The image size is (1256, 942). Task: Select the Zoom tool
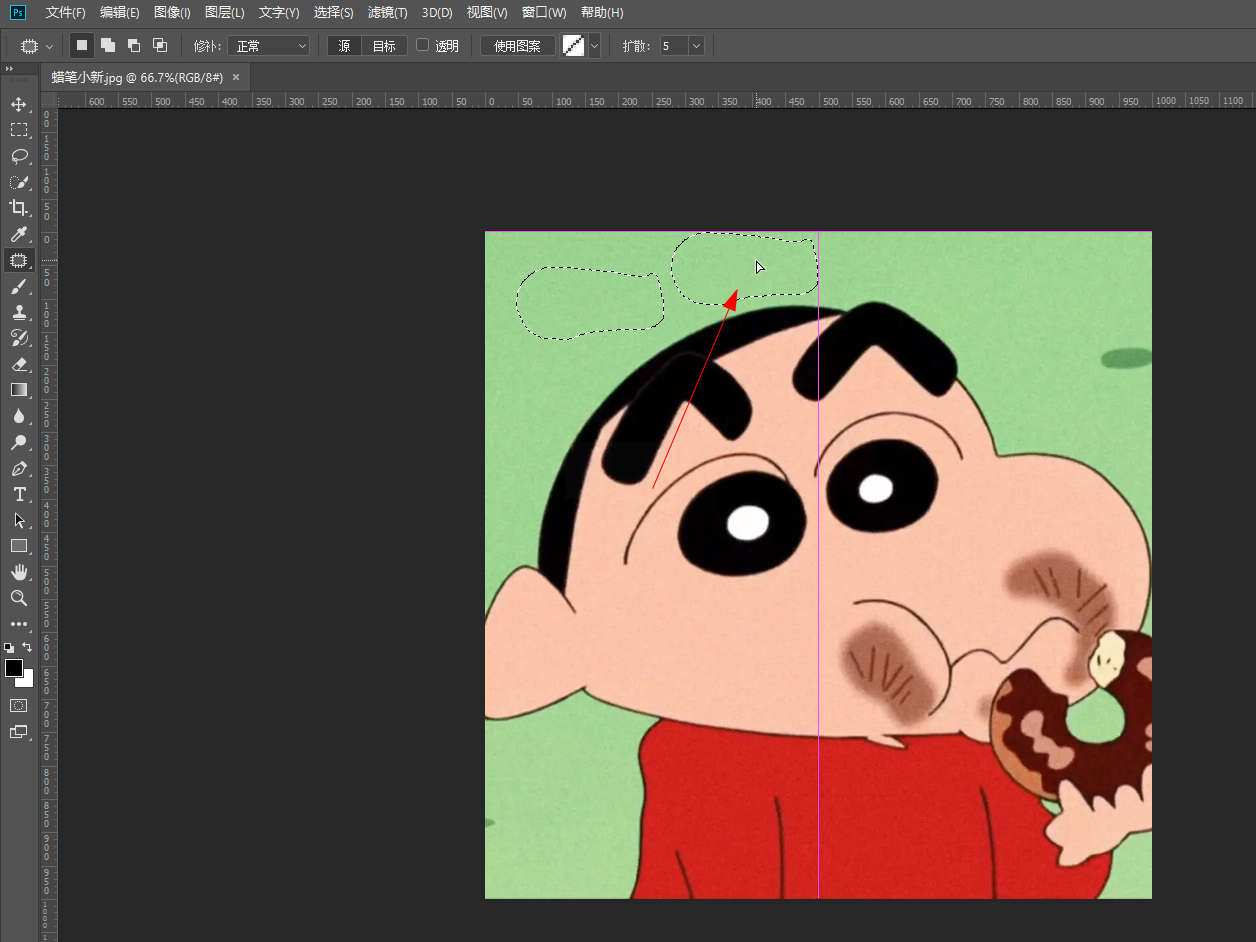click(x=19, y=598)
